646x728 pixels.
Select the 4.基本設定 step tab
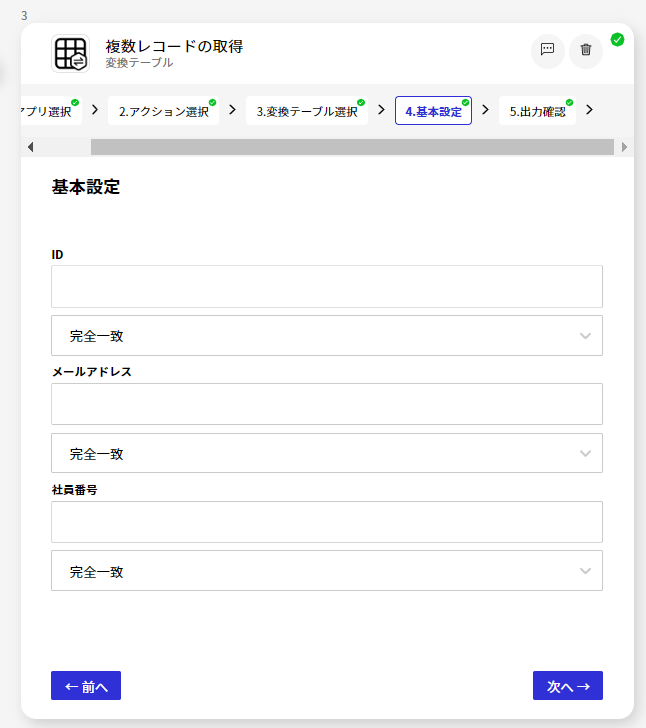[x=433, y=111]
